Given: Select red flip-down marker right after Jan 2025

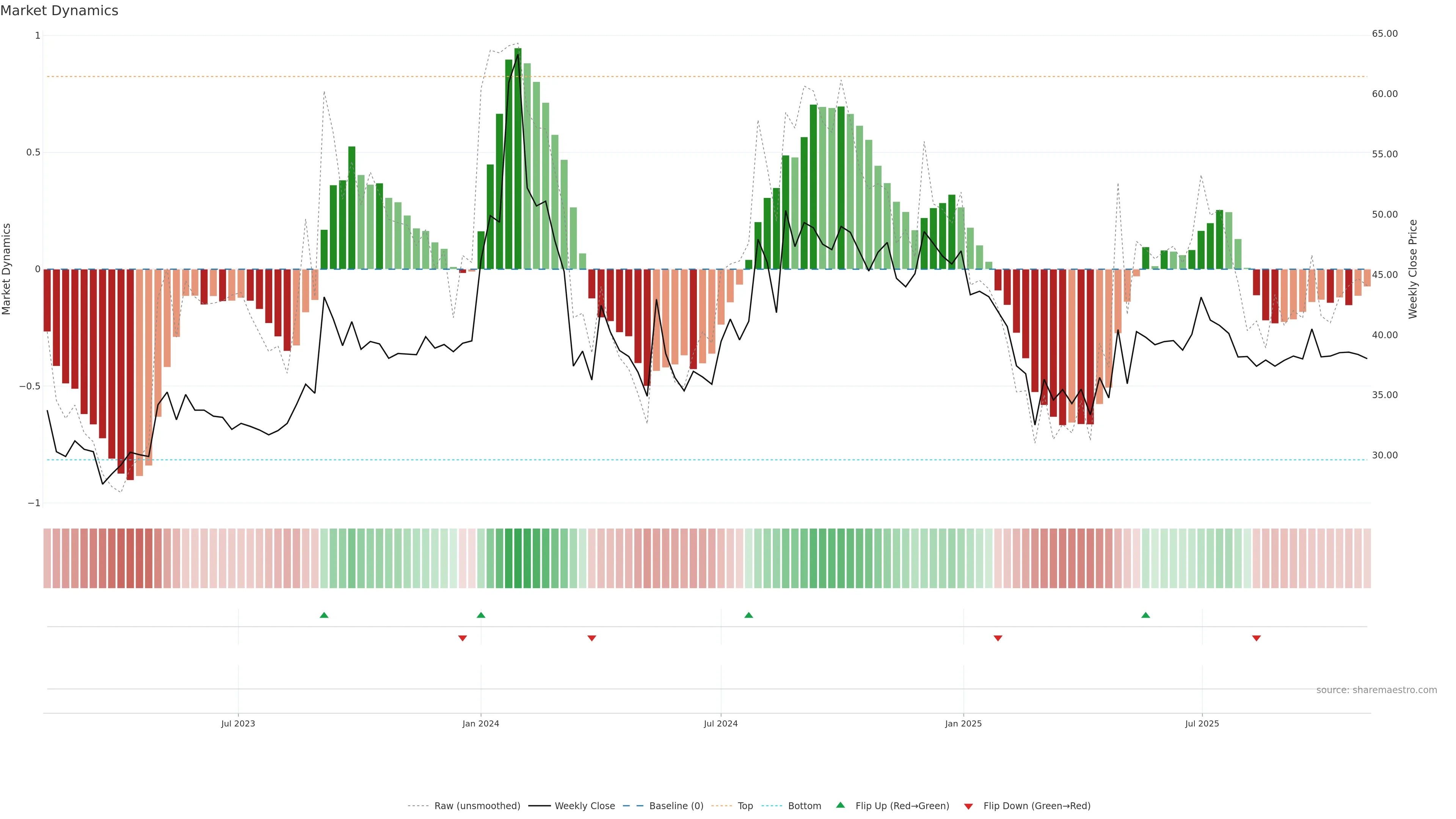Looking at the screenshot, I should point(998,638).
